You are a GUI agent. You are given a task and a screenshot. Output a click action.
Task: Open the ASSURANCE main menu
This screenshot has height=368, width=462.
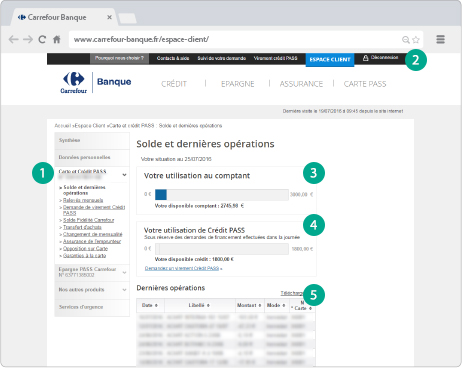[x=301, y=84]
